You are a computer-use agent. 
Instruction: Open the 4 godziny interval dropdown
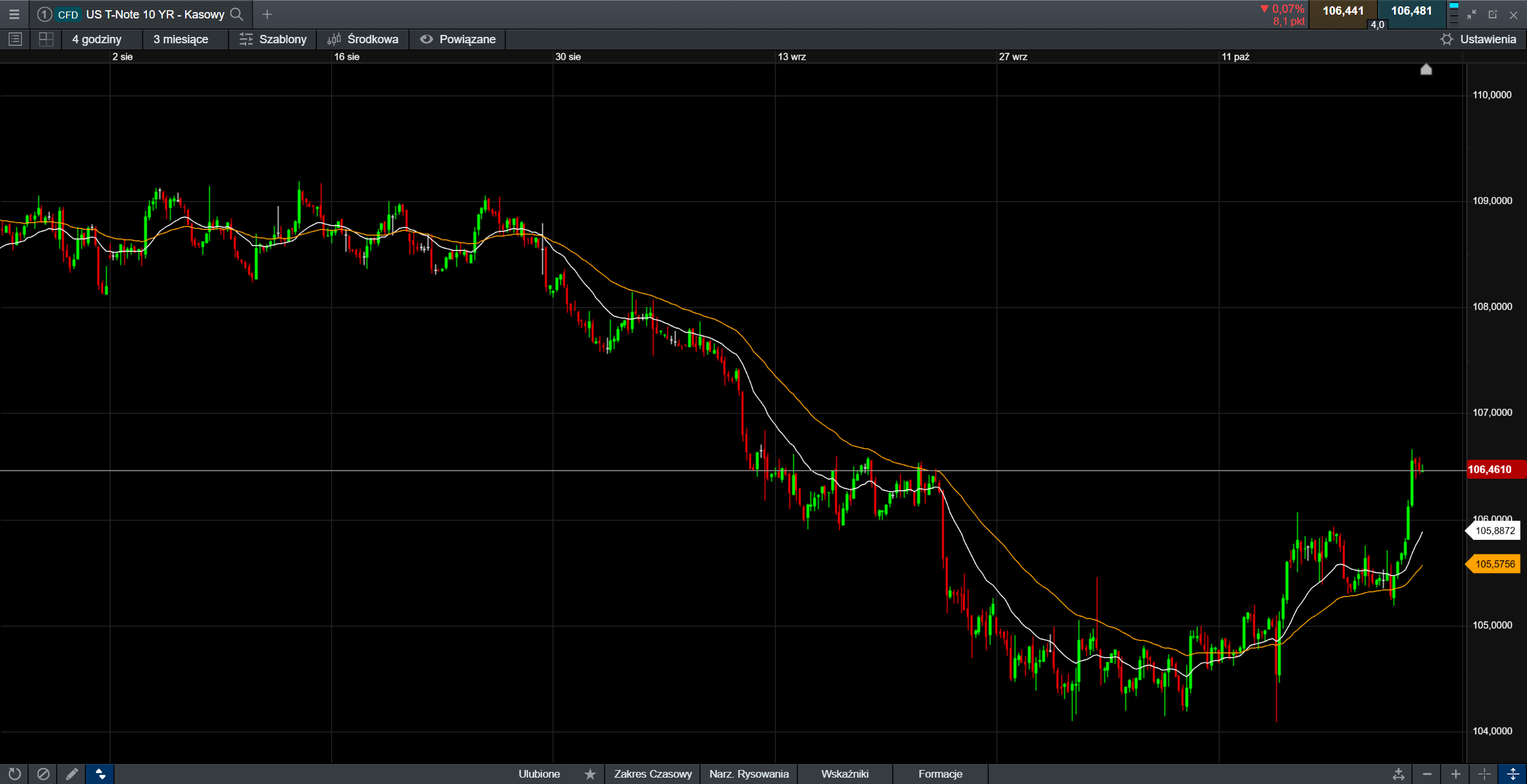pyautogui.click(x=97, y=39)
